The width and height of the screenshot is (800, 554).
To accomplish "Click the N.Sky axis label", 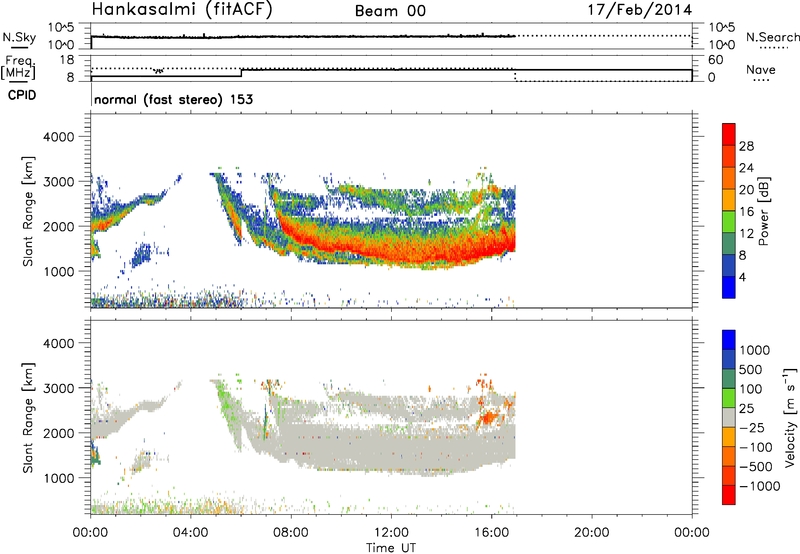I will (x=19, y=37).
